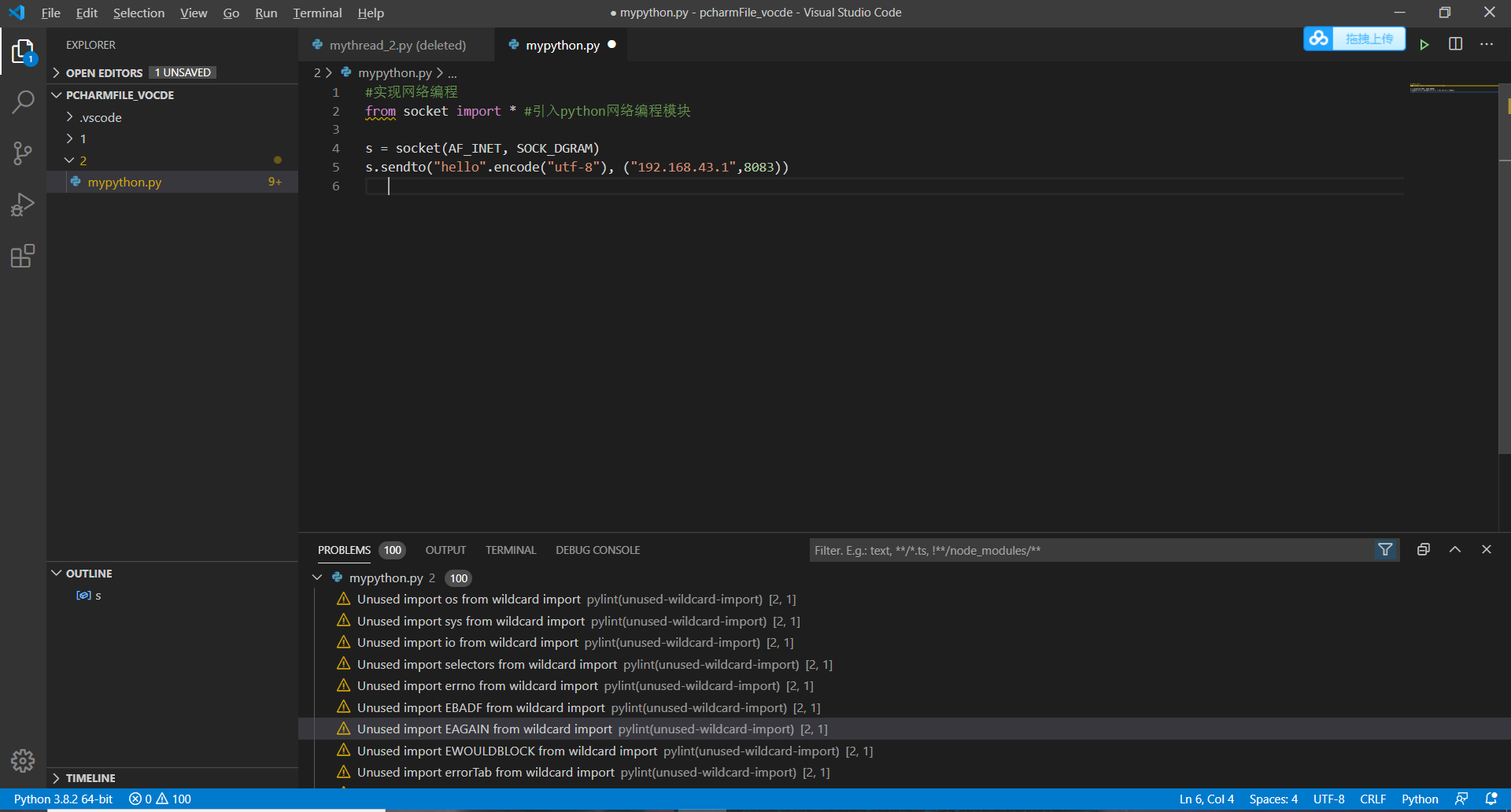Run Python file with play icon

tap(1424, 45)
